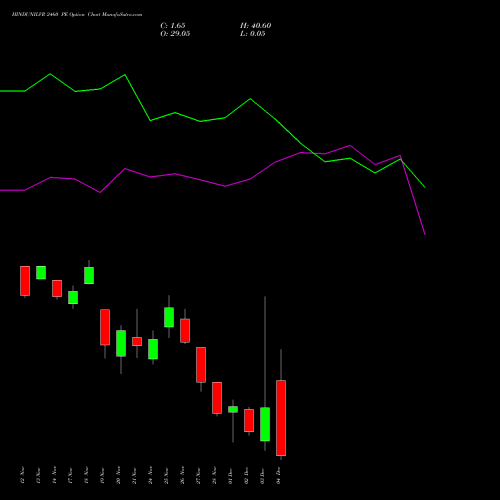Click the red candlestick for 27 Nov
Screen dimensions: 500x500
coord(201,365)
